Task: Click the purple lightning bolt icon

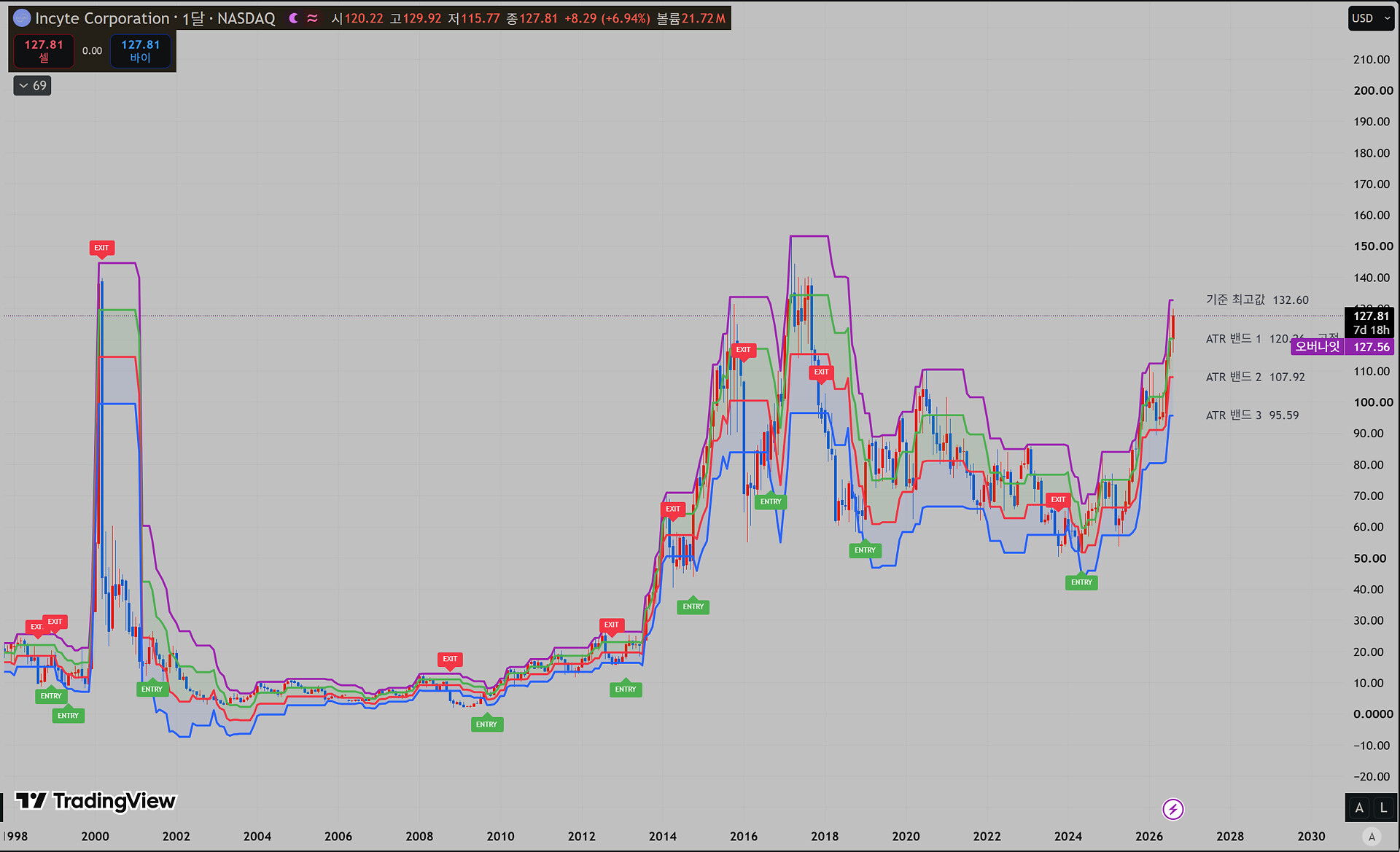Action: [1172, 809]
